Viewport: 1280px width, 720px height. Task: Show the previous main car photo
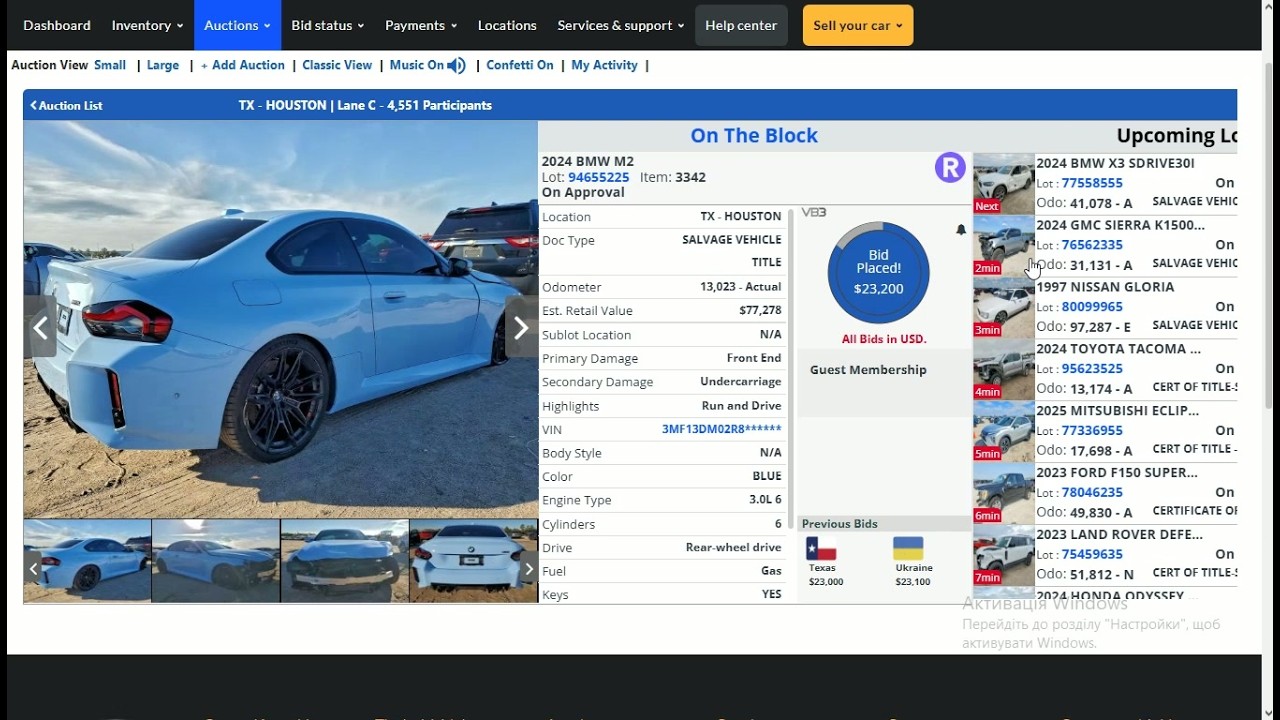pos(41,327)
